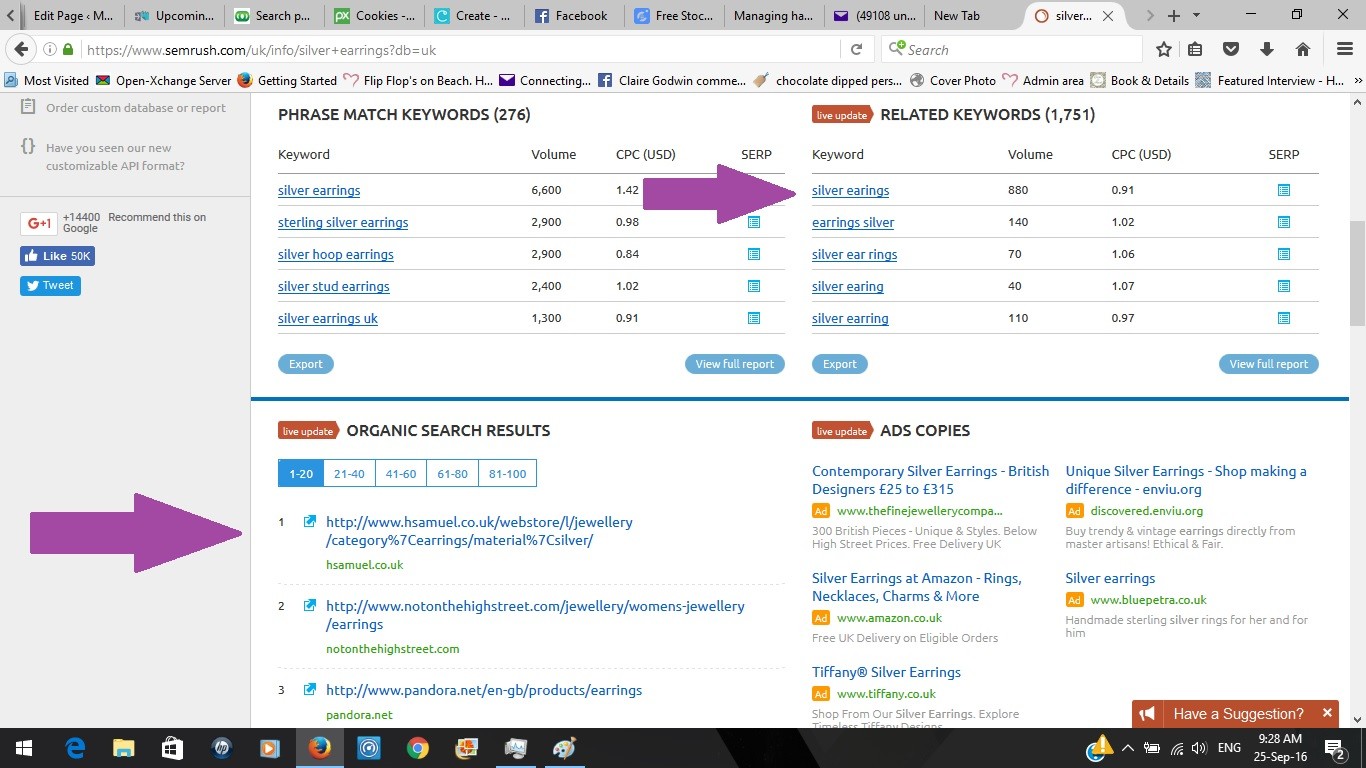View full report for phrase match keywords
This screenshot has width=1366, height=768.
735,364
